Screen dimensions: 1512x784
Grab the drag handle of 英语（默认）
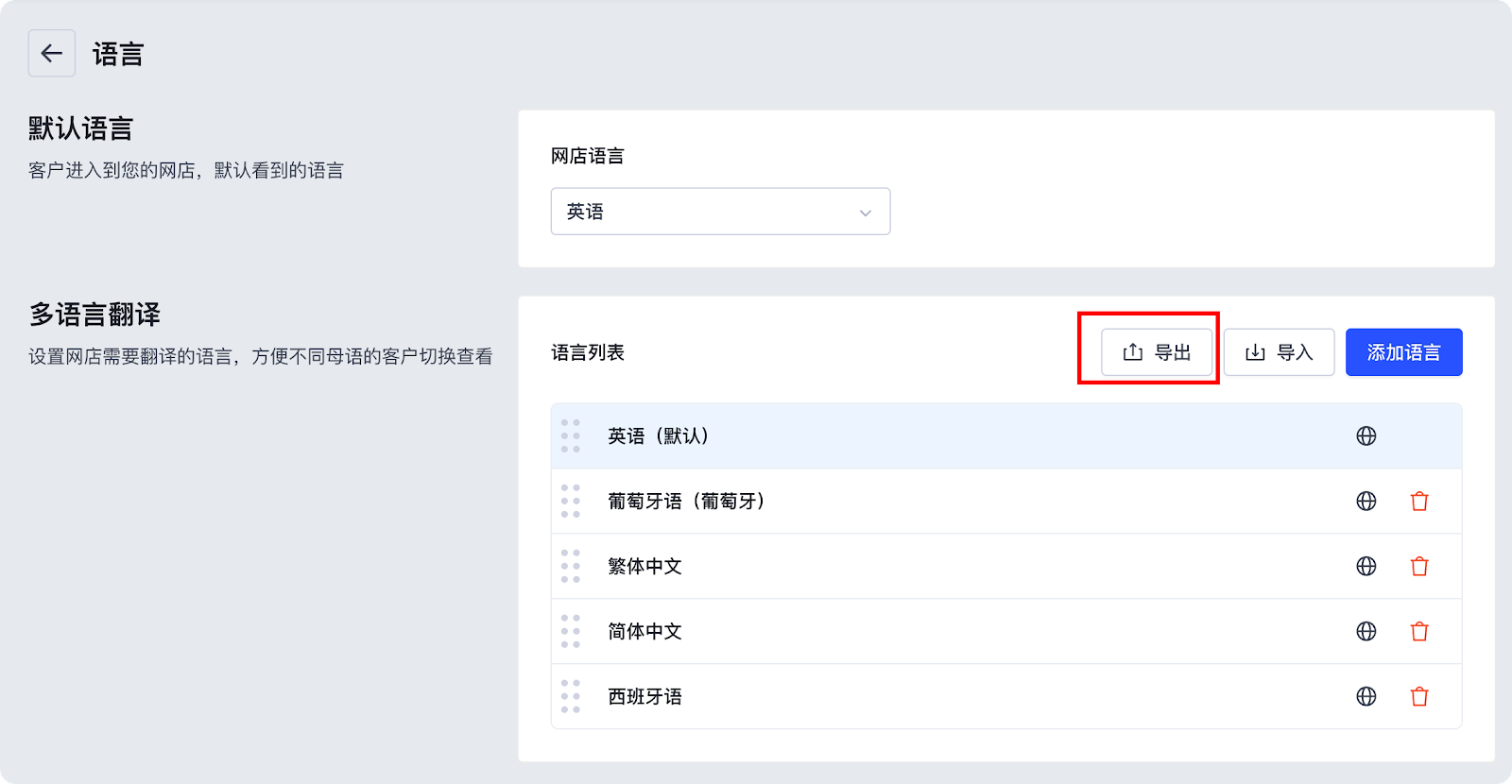[x=571, y=436]
